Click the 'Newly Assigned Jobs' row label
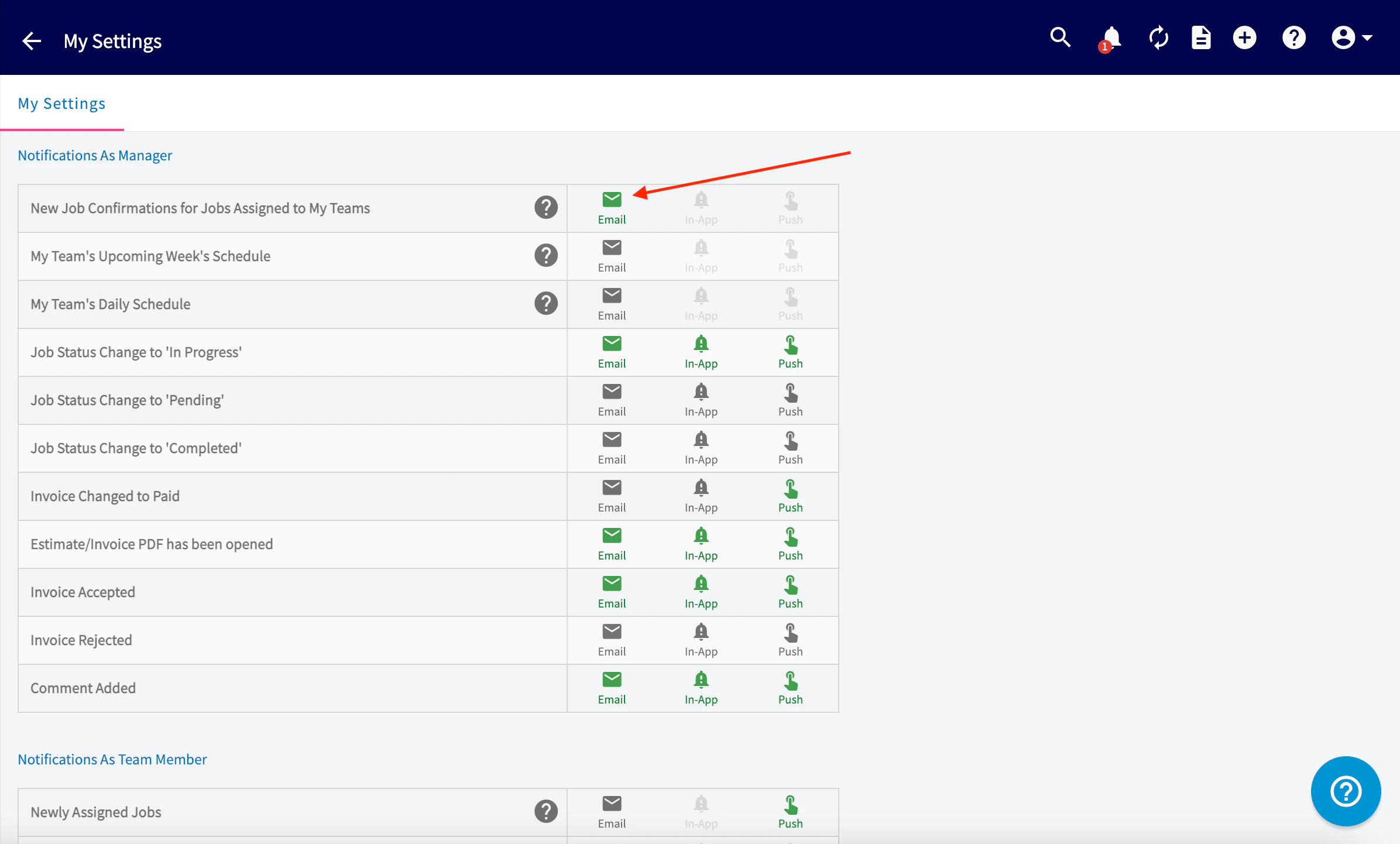1400x844 pixels. point(96,812)
